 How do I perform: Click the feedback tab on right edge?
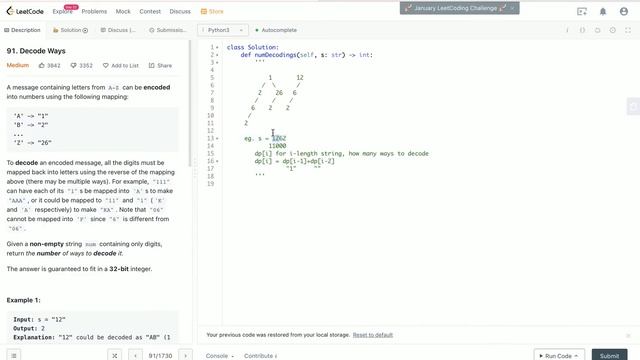tap(633, 107)
